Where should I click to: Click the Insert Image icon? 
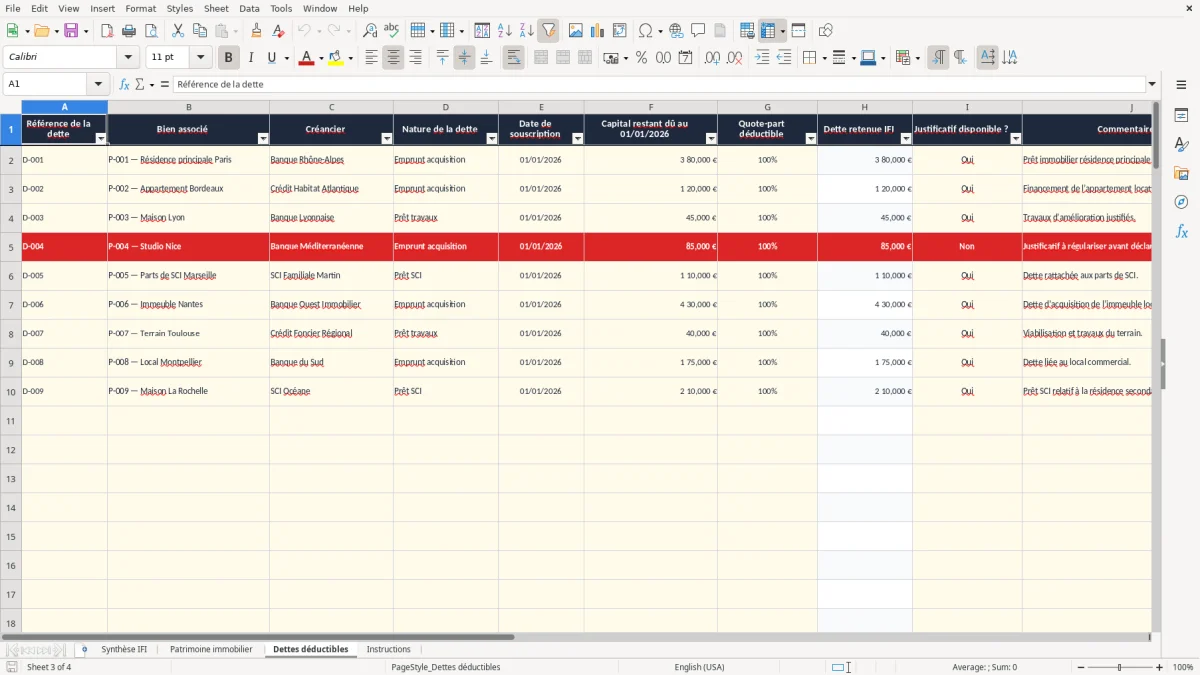click(576, 31)
